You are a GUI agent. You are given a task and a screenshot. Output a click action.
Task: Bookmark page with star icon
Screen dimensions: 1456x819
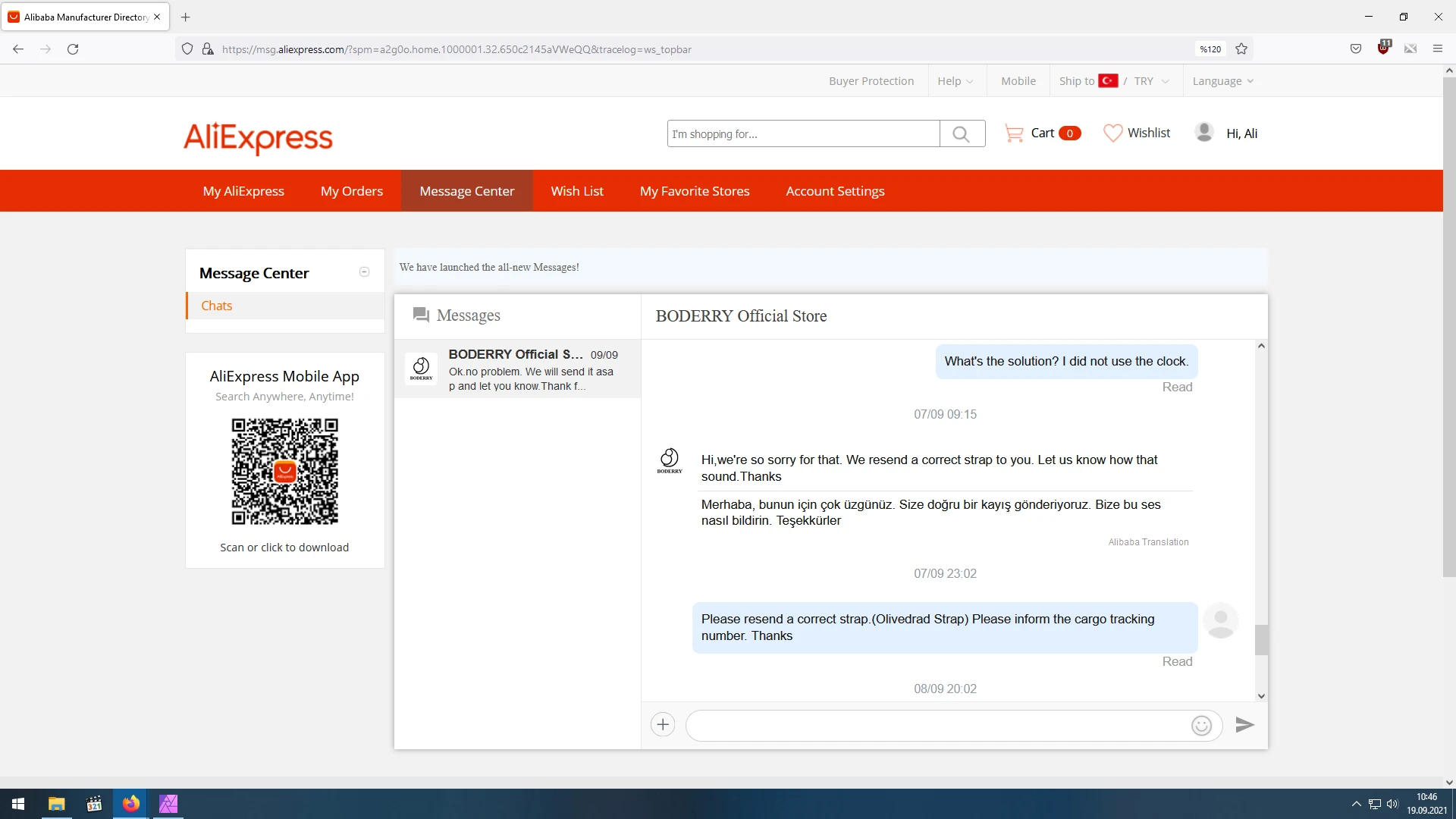coord(1241,49)
